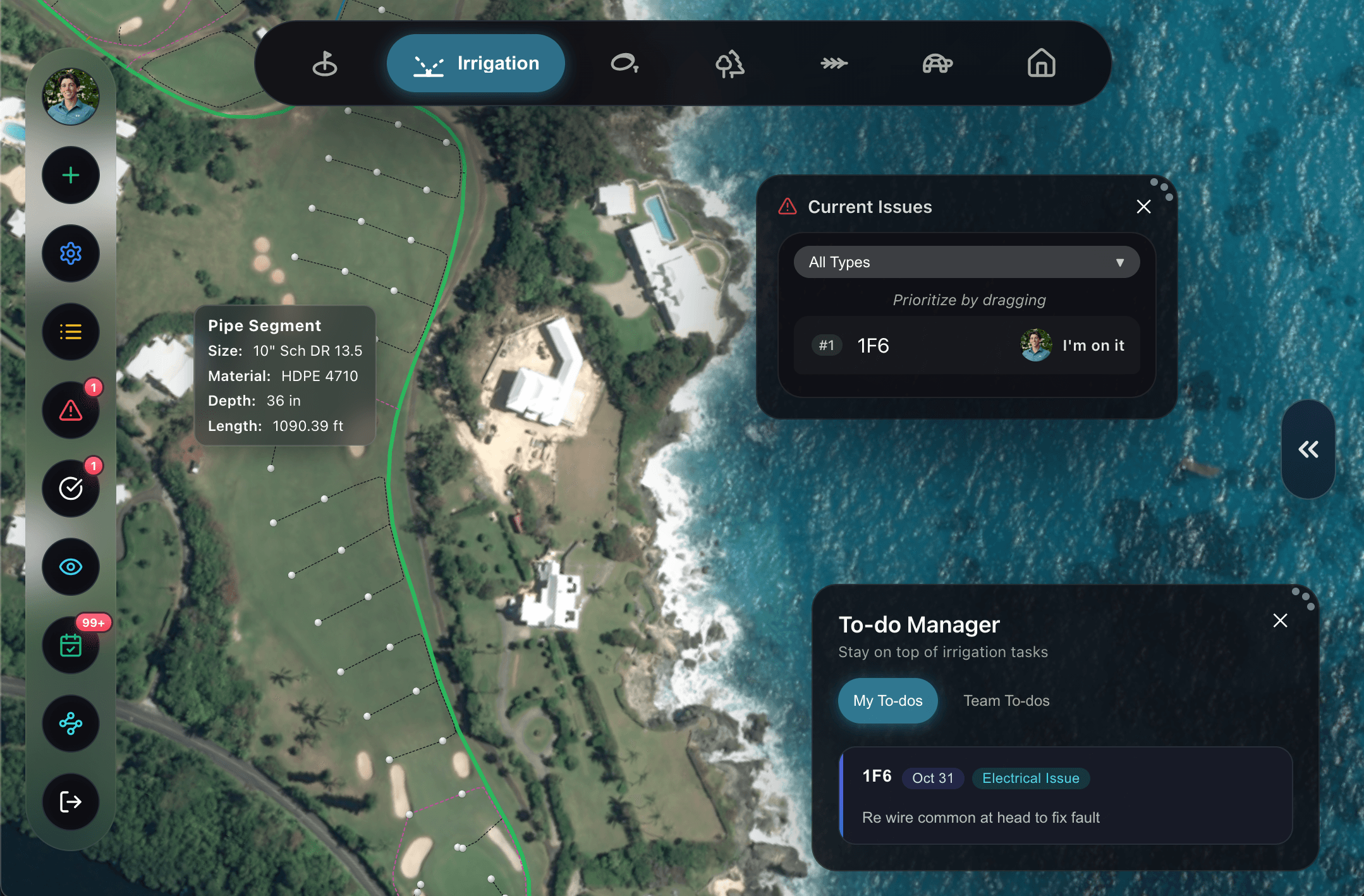
Task: Select the golf cart icon
Action: [937, 63]
